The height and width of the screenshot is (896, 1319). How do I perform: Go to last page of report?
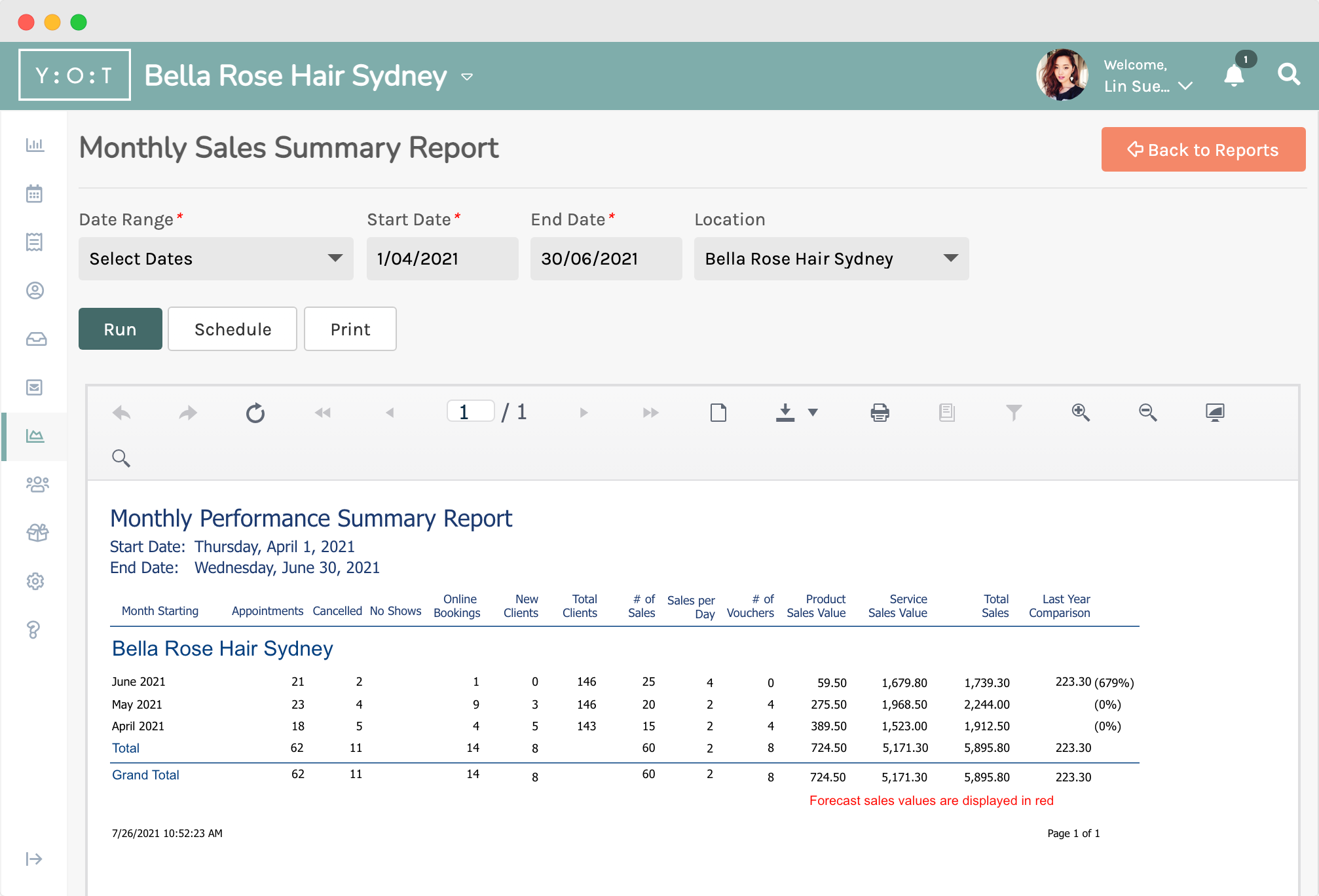[x=650, y=413]
